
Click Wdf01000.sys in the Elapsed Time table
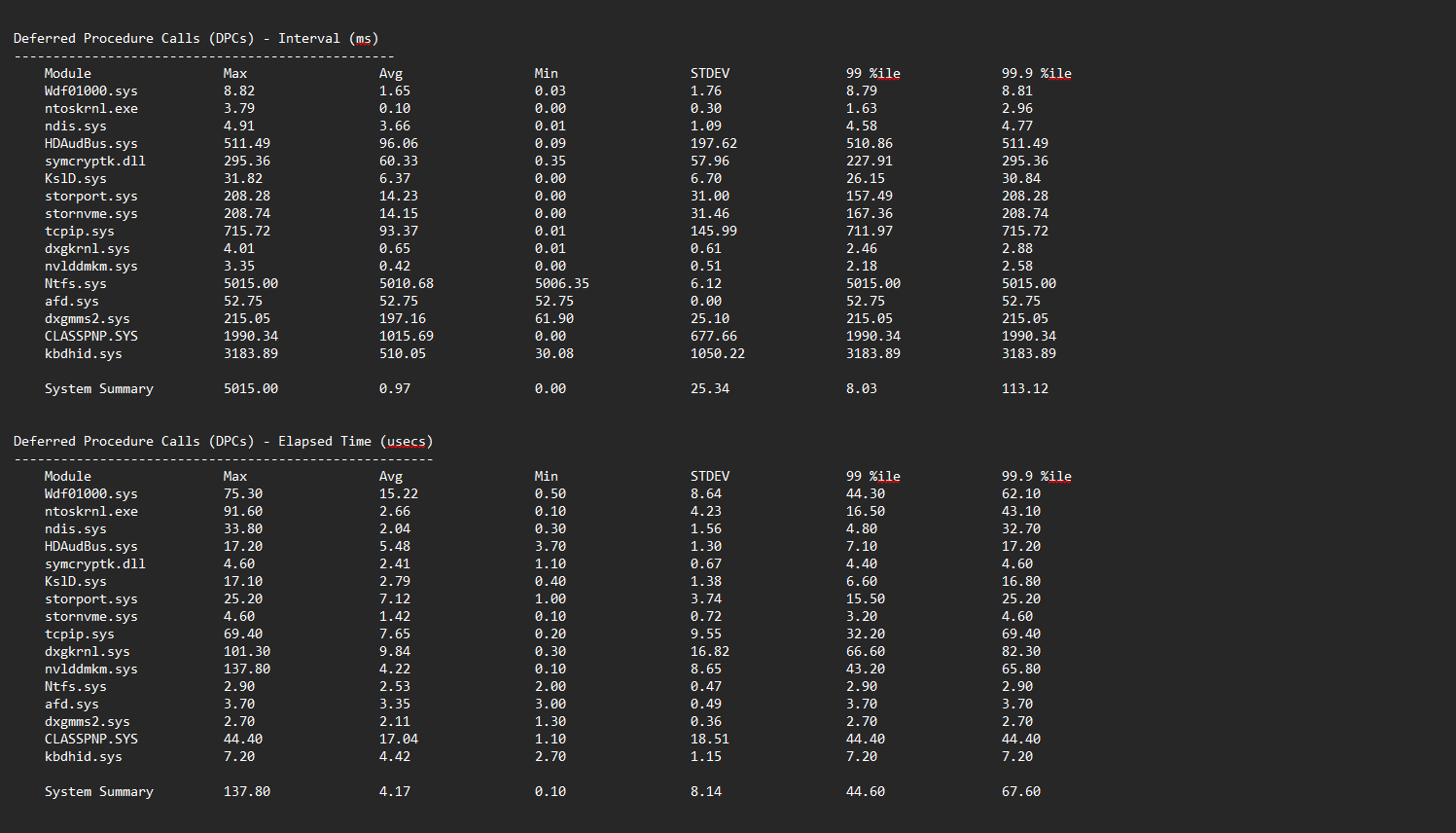91,494
